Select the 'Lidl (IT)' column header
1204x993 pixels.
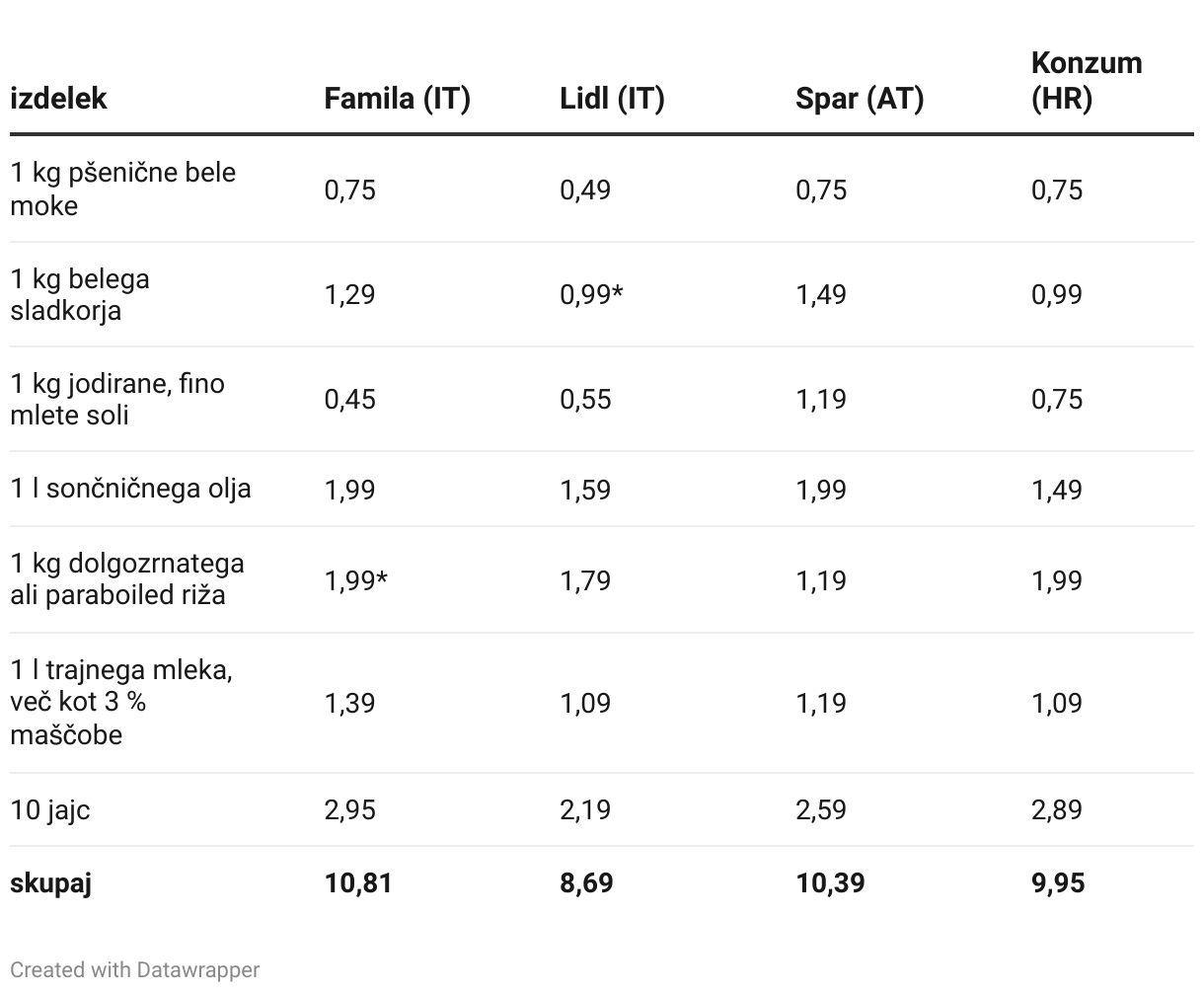[x=612, y=99]
